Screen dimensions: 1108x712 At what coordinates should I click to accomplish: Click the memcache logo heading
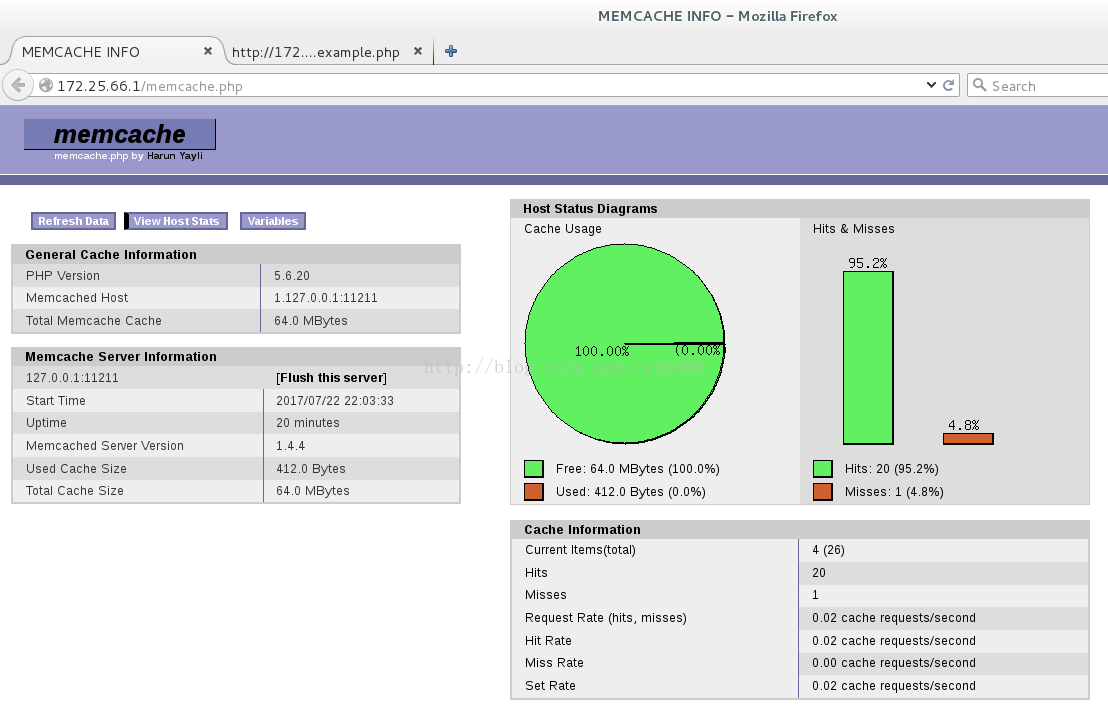pyautogui.click(x=119, y=134)
